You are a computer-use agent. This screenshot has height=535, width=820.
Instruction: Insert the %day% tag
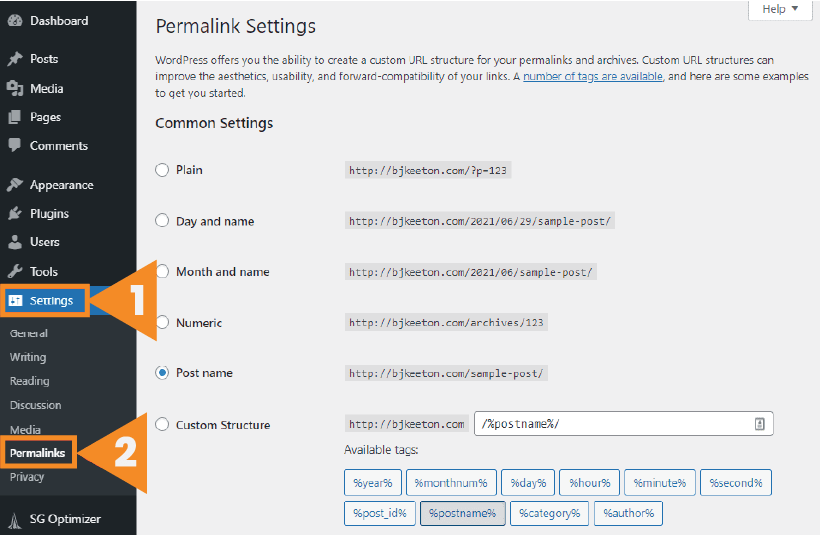coord(528,483)
